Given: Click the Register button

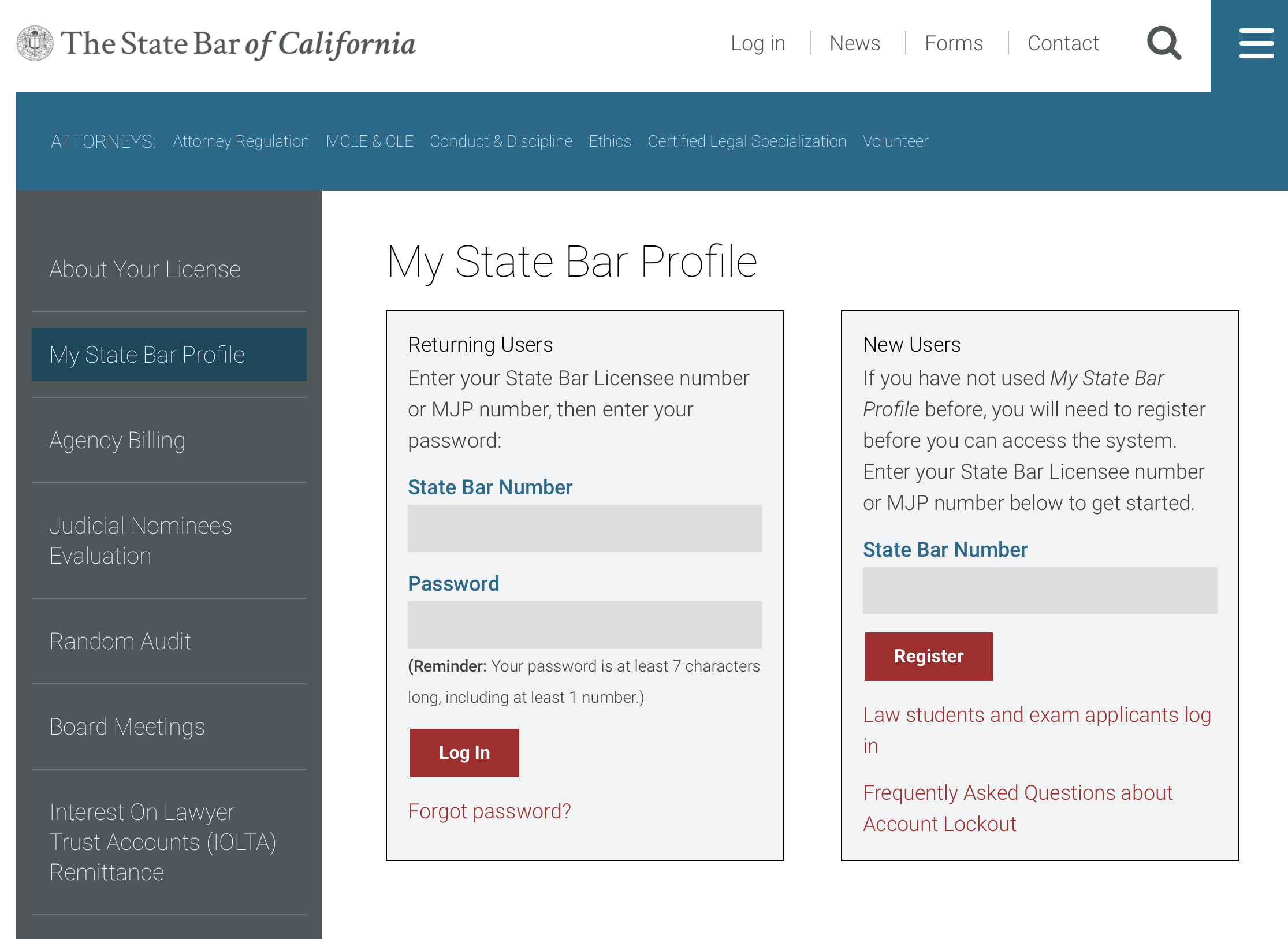Looking at the screenshot, I should coord(929,657).
